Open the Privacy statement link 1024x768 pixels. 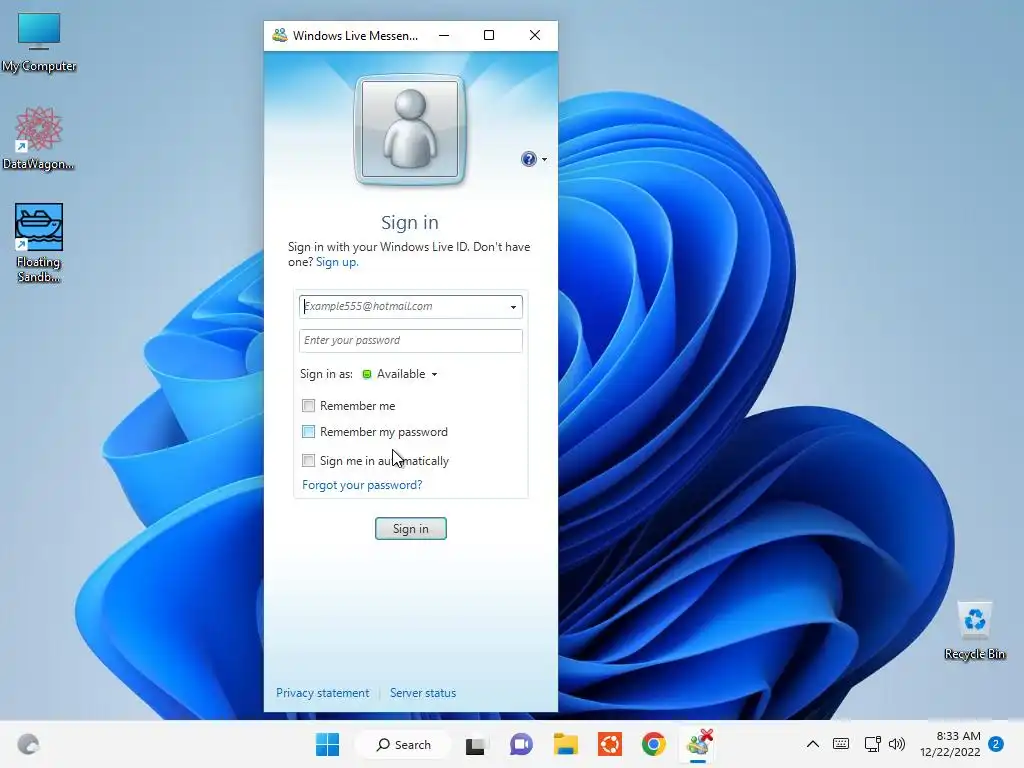323,693
